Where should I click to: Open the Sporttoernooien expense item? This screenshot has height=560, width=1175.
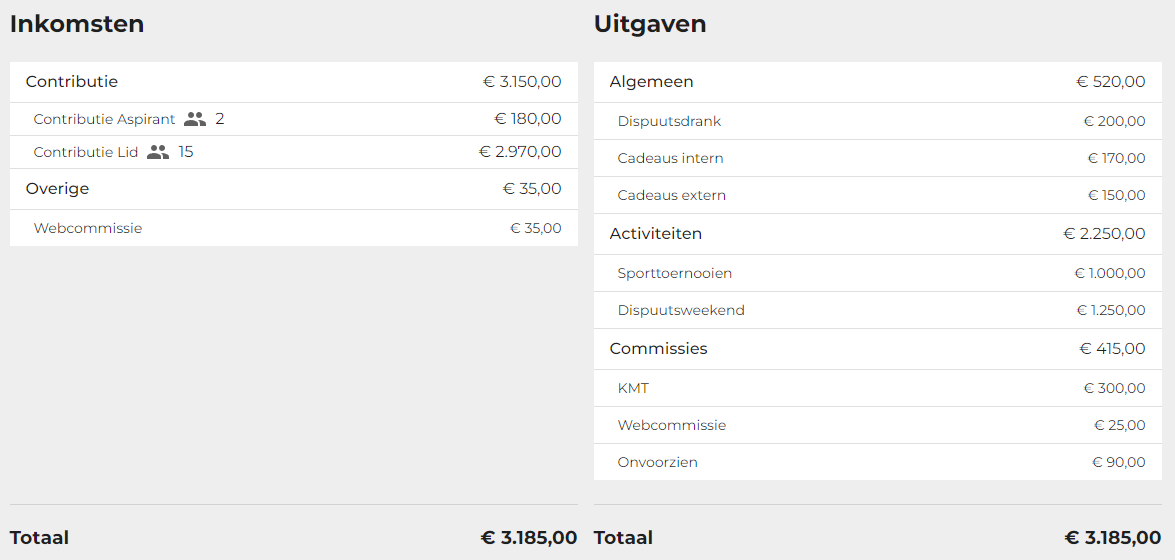pyautogui.click(x=878, y=273)
